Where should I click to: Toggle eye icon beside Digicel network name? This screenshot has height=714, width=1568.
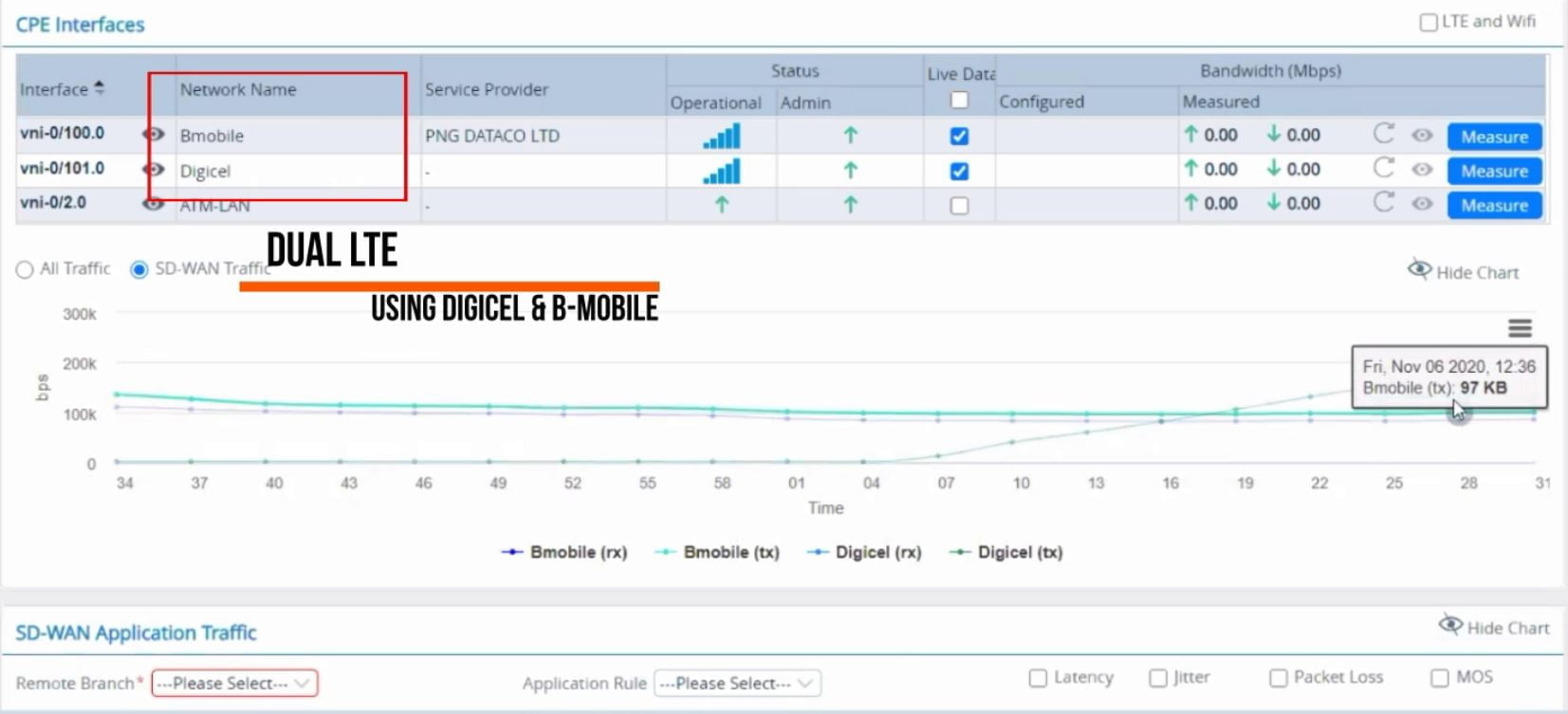point(153,170)
